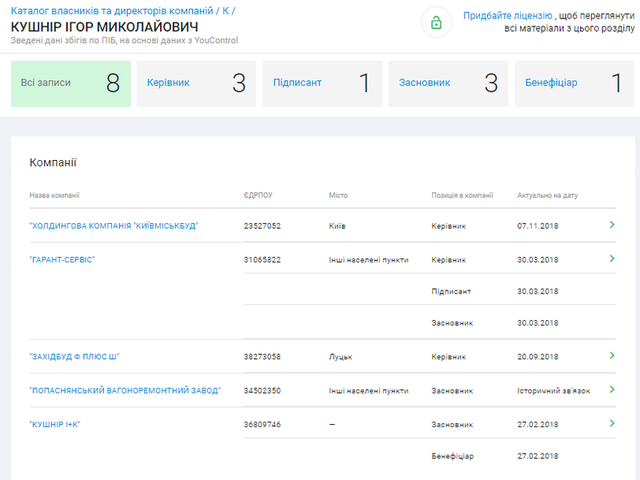Expand the Західбуд row green chevron

point(612,355)
